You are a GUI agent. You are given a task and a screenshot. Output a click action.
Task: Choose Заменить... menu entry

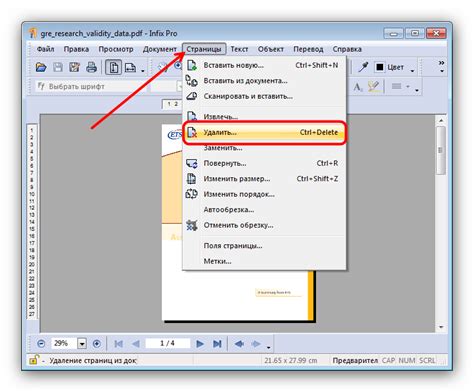pos(264,148)
